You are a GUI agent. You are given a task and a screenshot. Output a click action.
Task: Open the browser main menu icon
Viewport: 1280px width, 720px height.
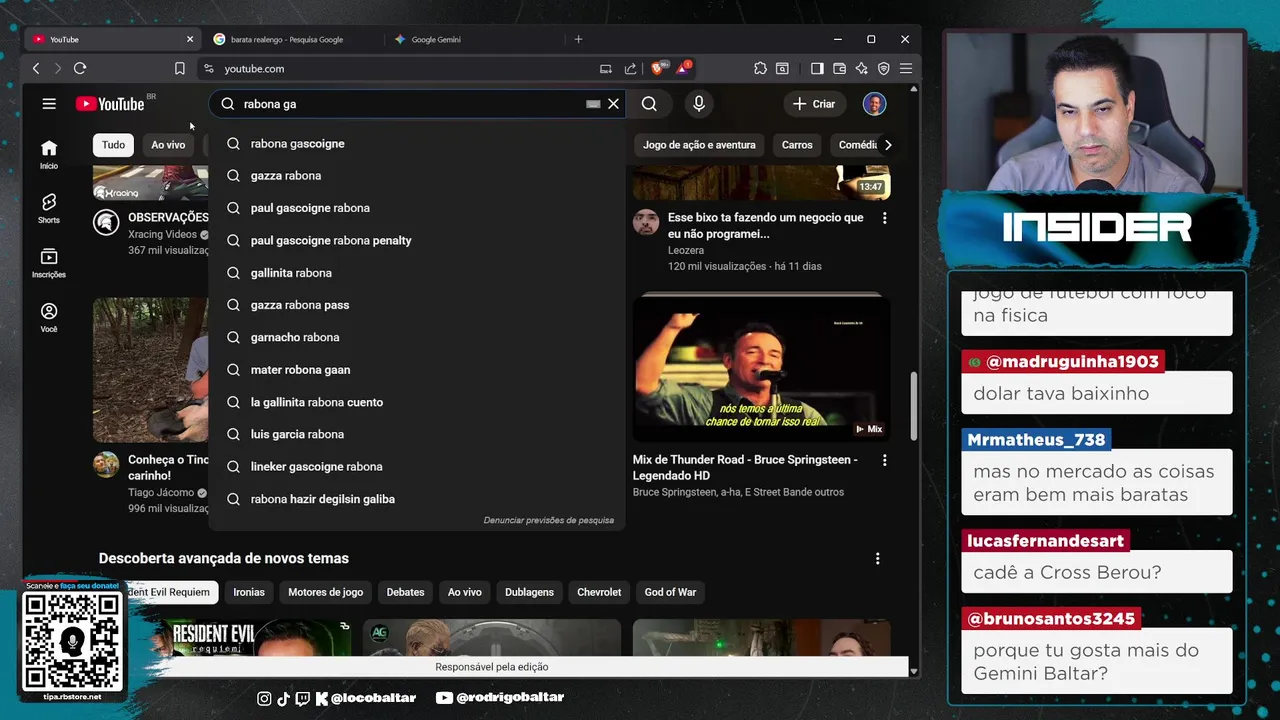(905, 68)
